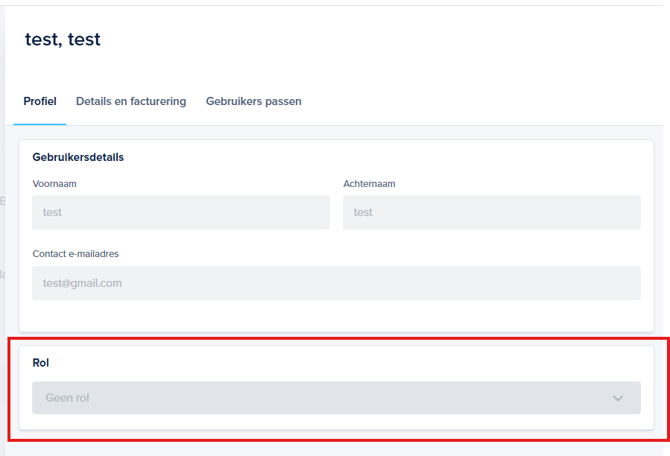Click 'test' text in Voornaam field
This screenshot has width=670, height=456.
tap(52, 212)
